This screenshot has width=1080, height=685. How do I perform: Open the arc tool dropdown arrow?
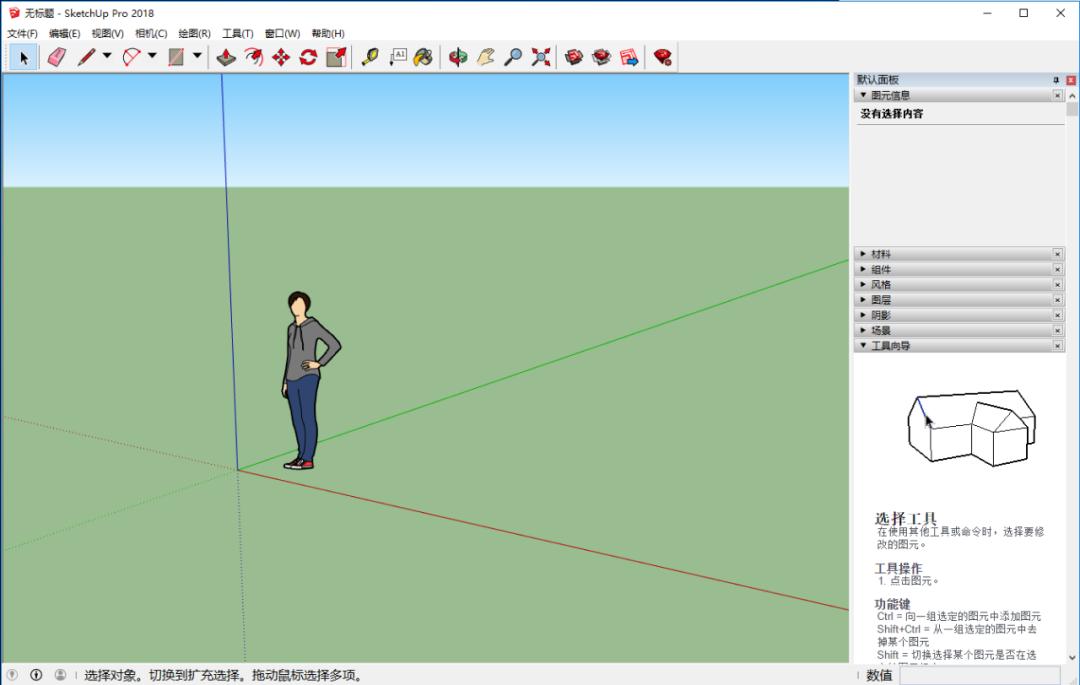click(152, 57)
